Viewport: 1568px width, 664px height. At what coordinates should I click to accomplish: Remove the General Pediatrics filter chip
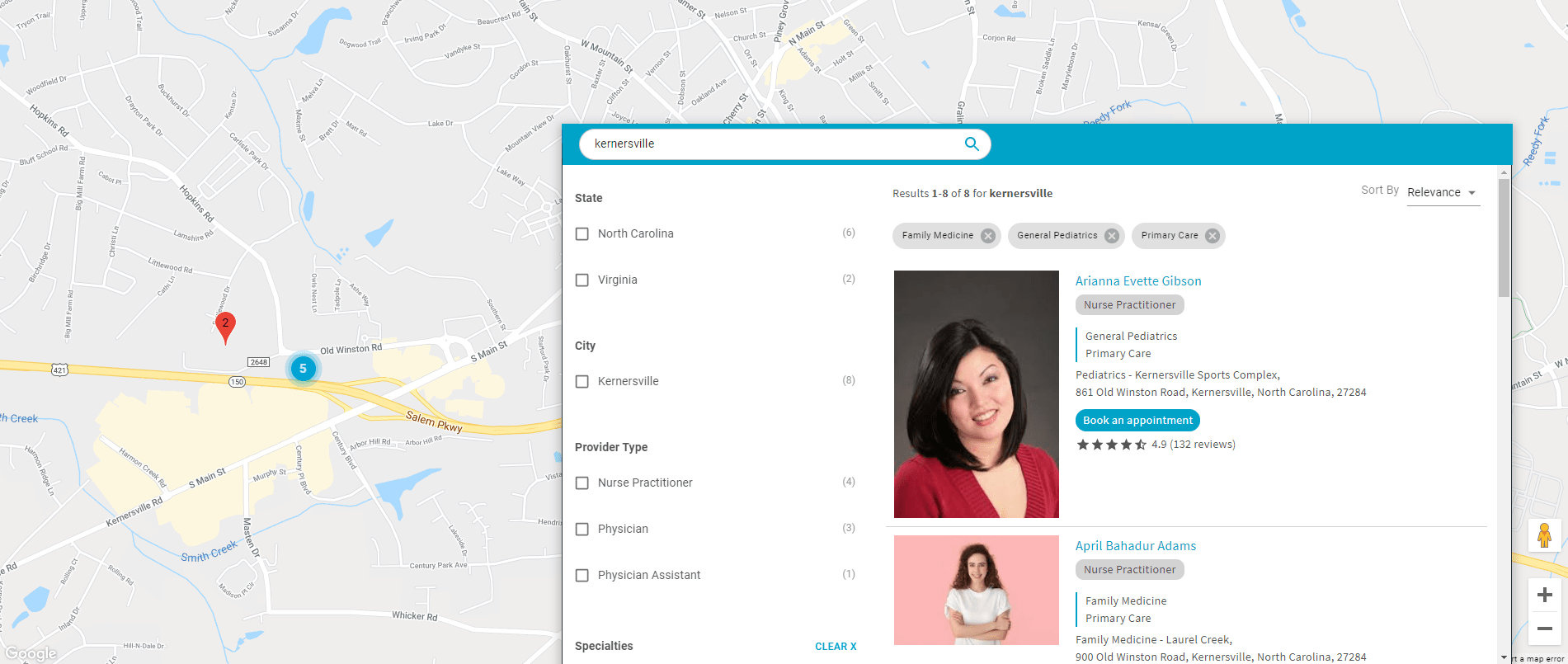click(x=1112, y=236)
